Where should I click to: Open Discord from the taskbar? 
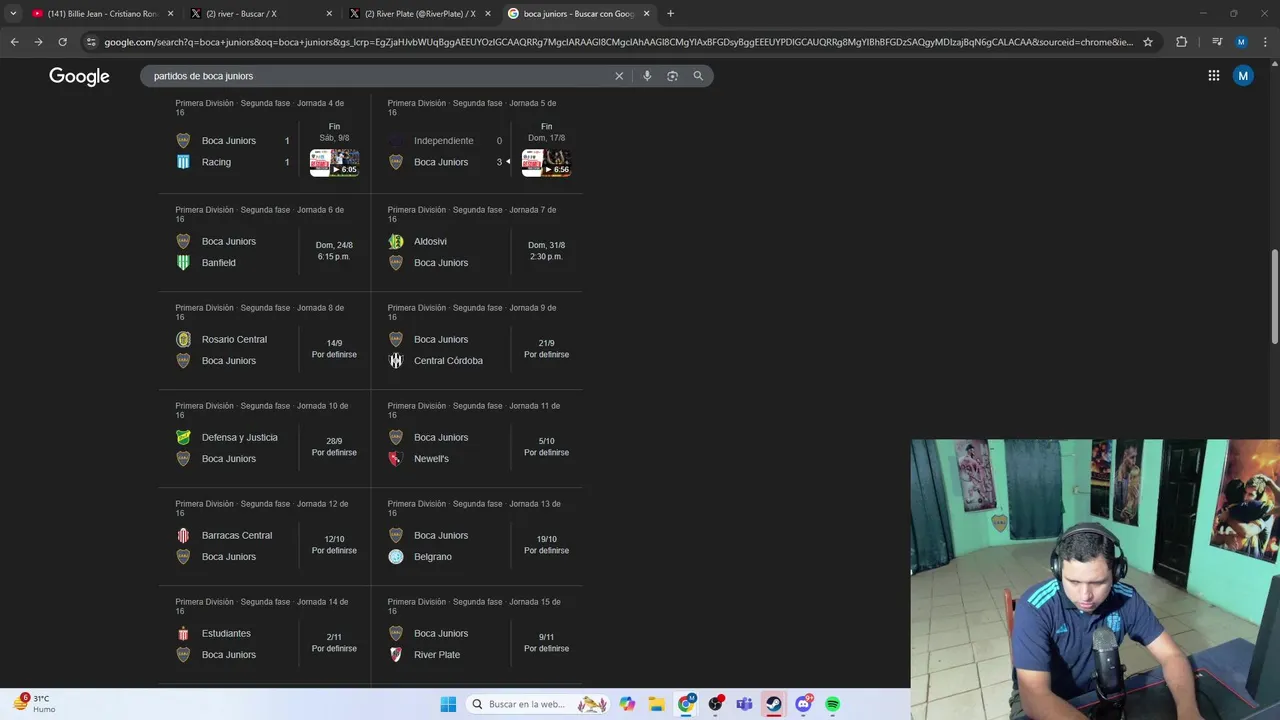[x=803, y=704]
